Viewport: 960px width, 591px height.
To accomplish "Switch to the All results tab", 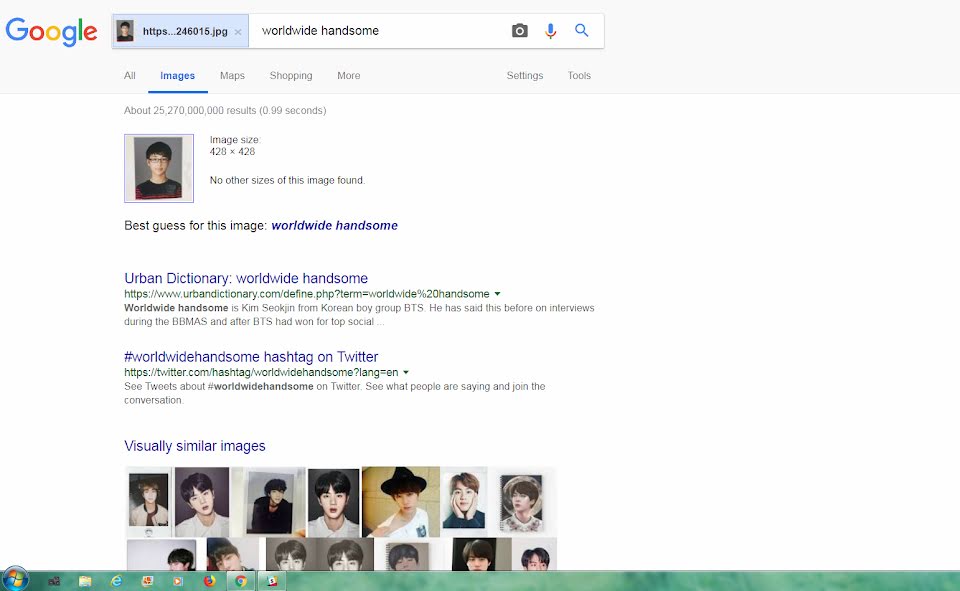I will click(130, 75).
